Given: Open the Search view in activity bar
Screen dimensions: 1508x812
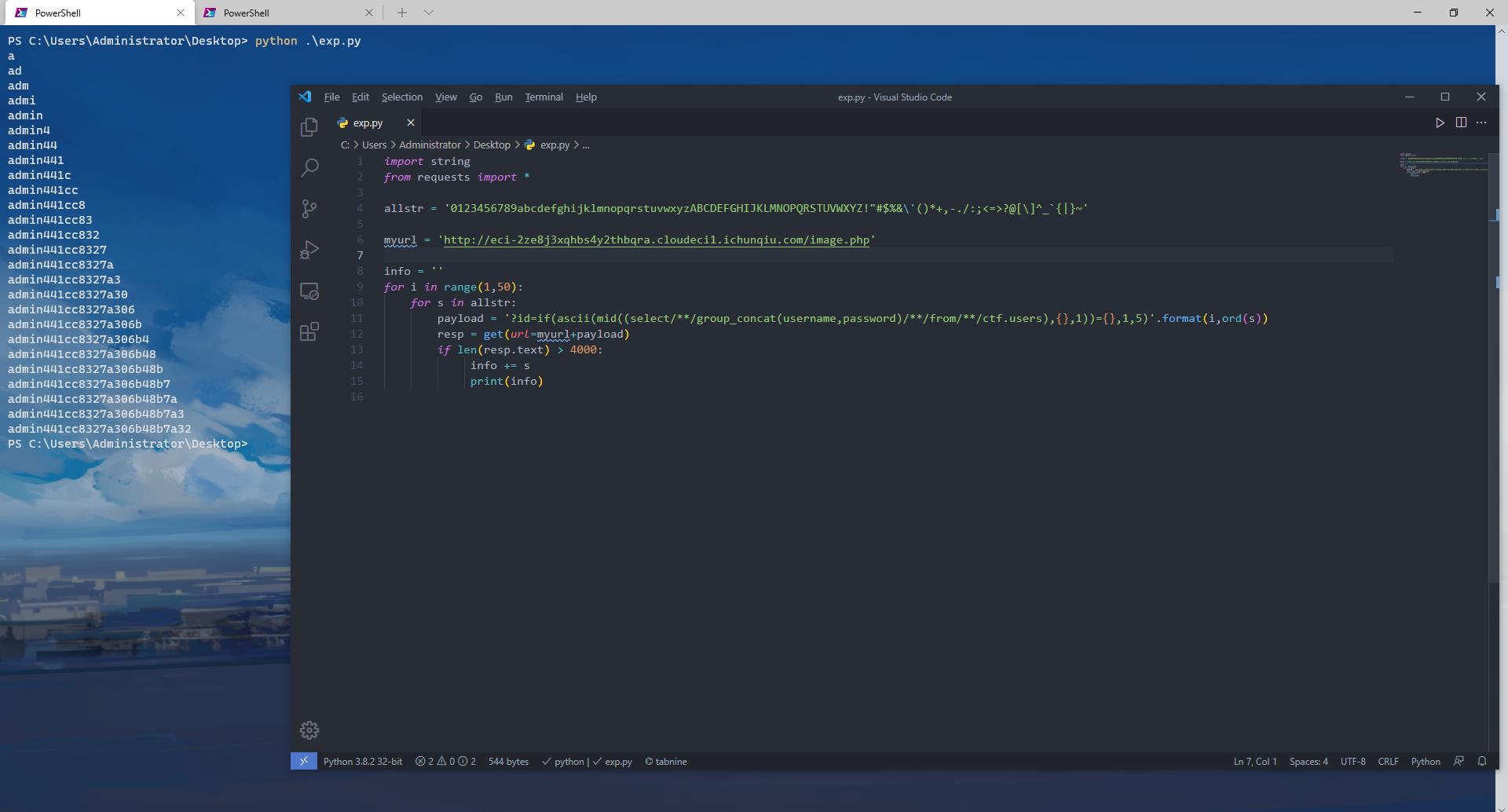Looking at the screenshot, I should pyautogui.click(x=309, y=167).
